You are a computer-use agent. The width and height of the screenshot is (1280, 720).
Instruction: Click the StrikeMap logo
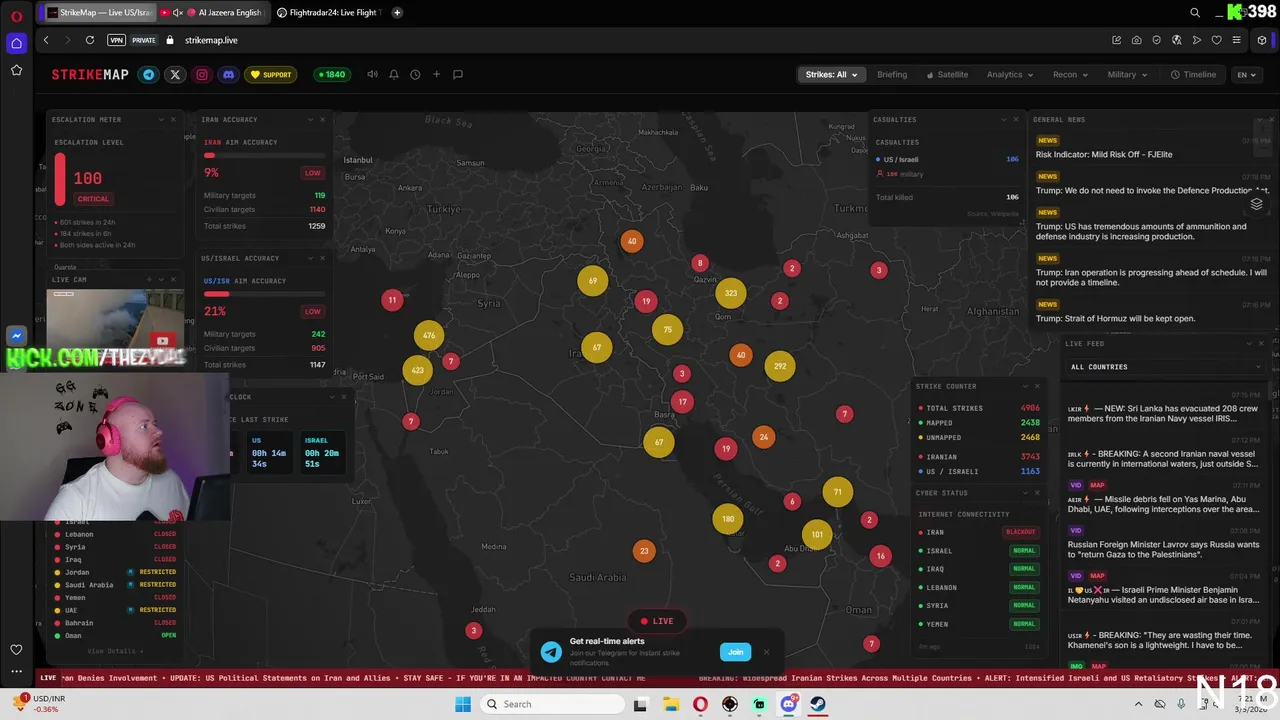point(90,74)
